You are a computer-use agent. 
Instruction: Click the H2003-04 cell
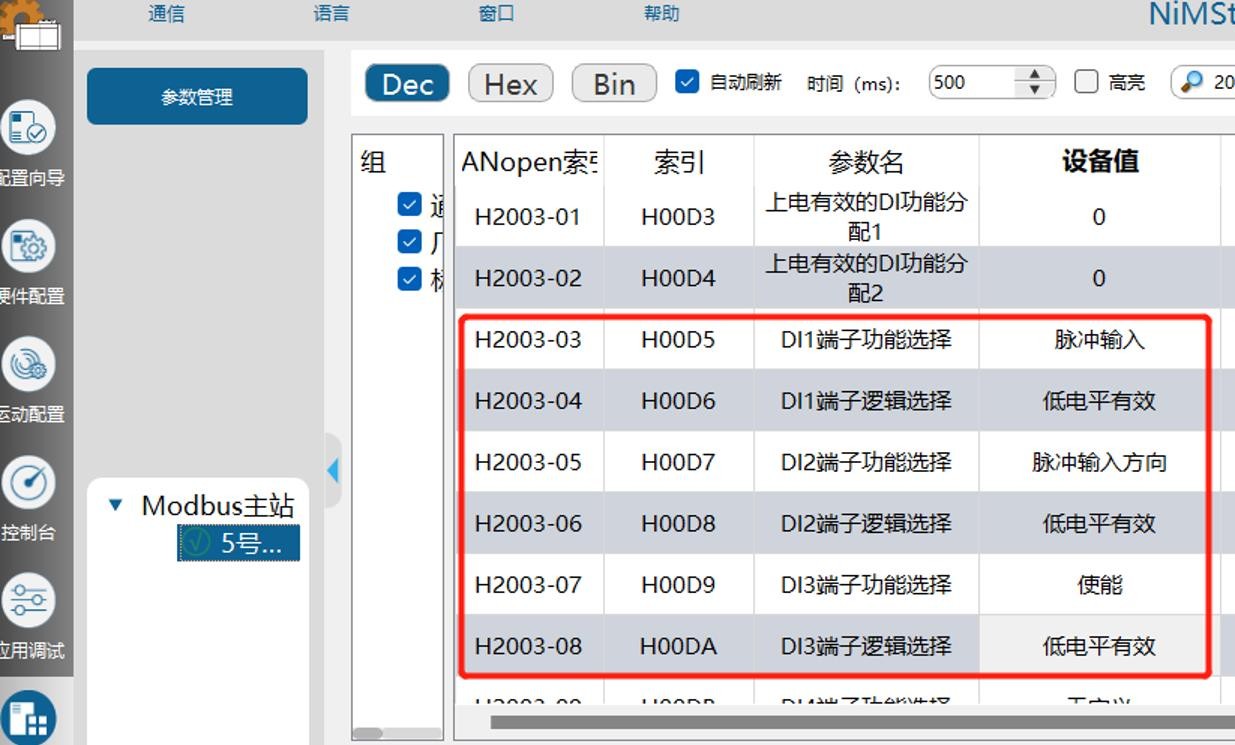click(x=529, y=401)
